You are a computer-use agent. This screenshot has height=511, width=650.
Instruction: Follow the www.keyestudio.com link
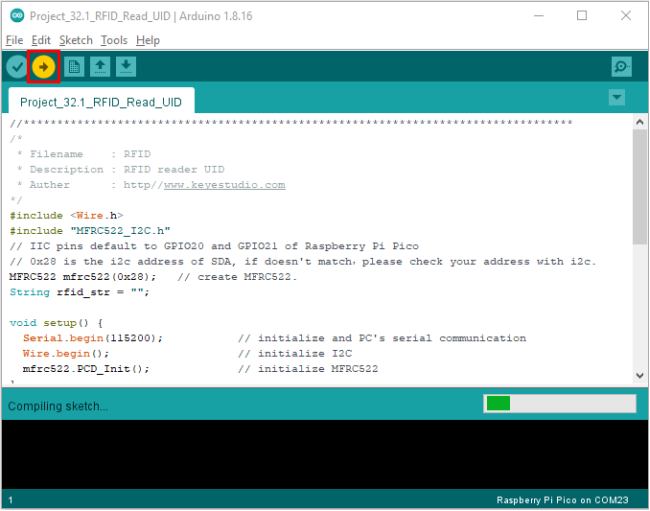(225, 185)
